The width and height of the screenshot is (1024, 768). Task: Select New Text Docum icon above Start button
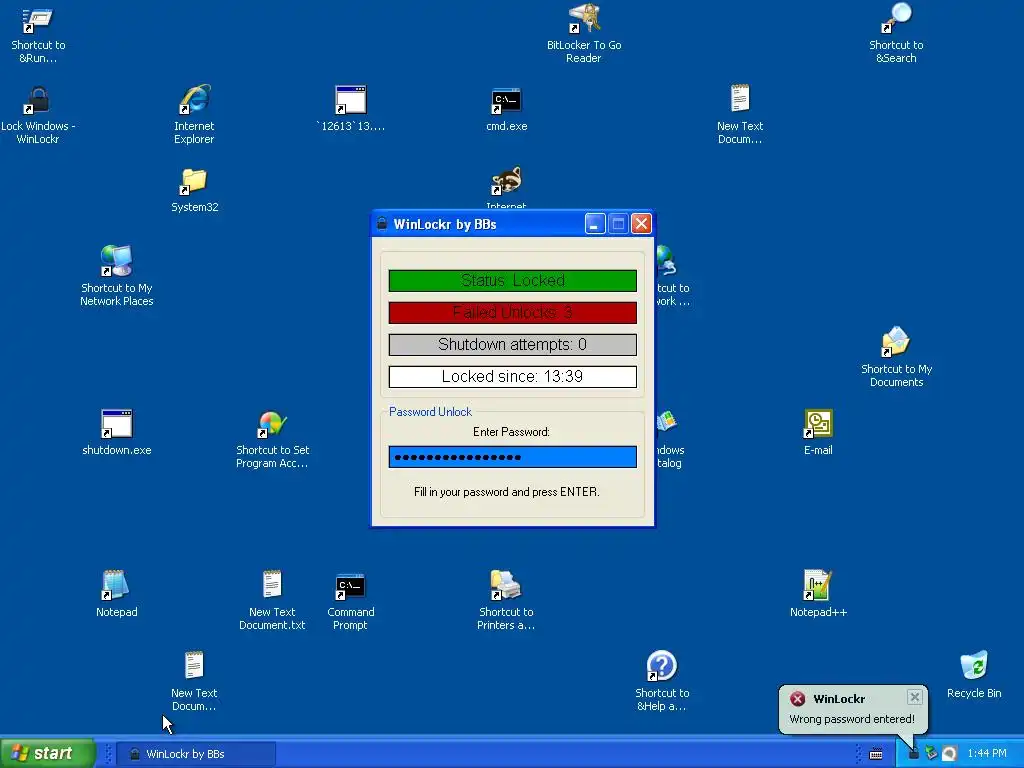[194, 682]
